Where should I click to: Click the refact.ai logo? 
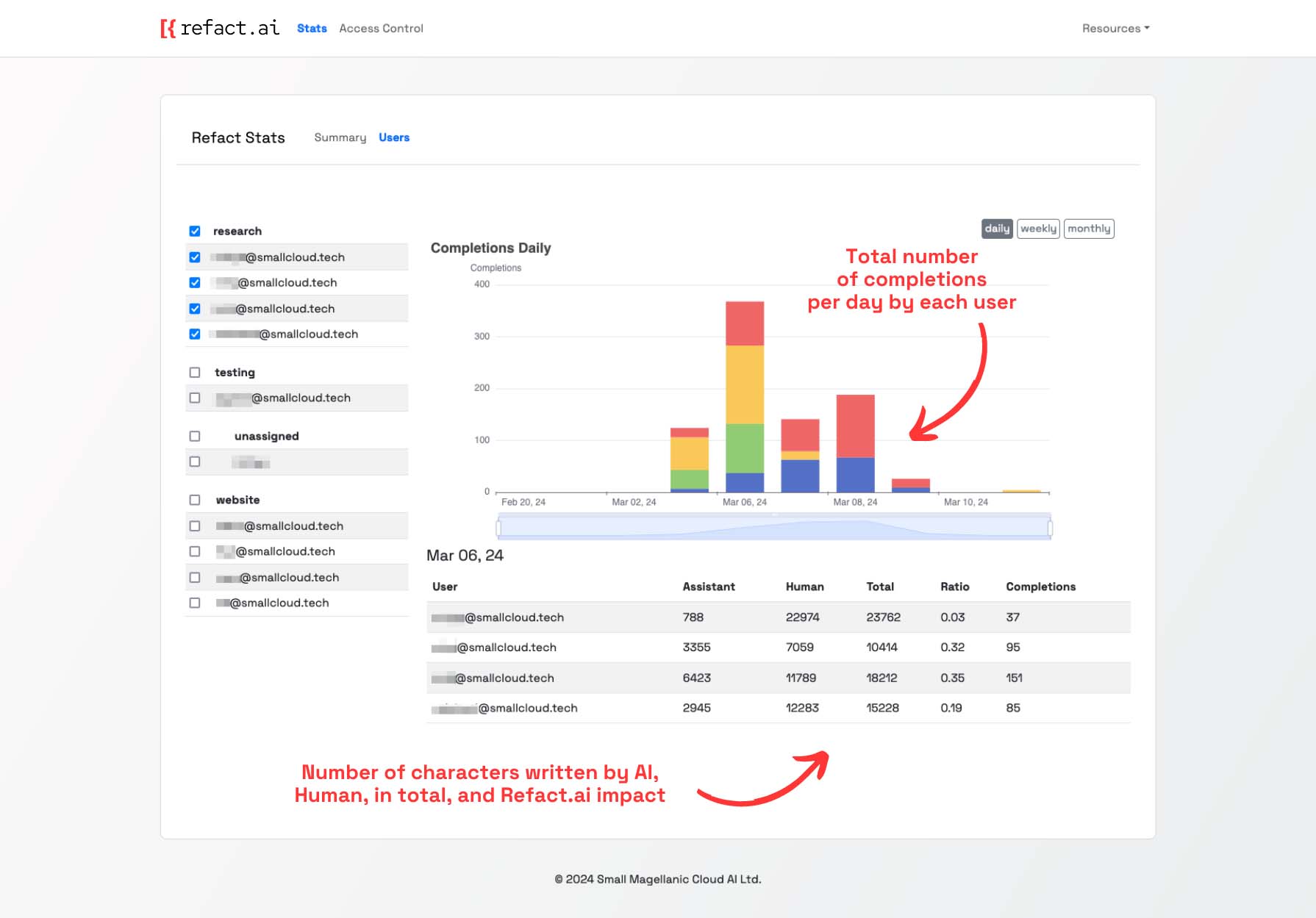pos(220,28)
